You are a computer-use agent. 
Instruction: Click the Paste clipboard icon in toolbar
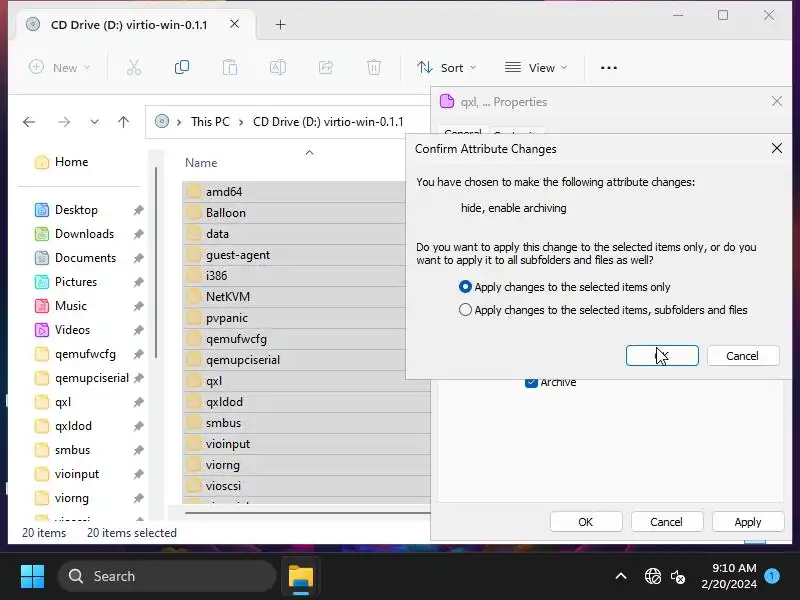[x=230, y=67]
